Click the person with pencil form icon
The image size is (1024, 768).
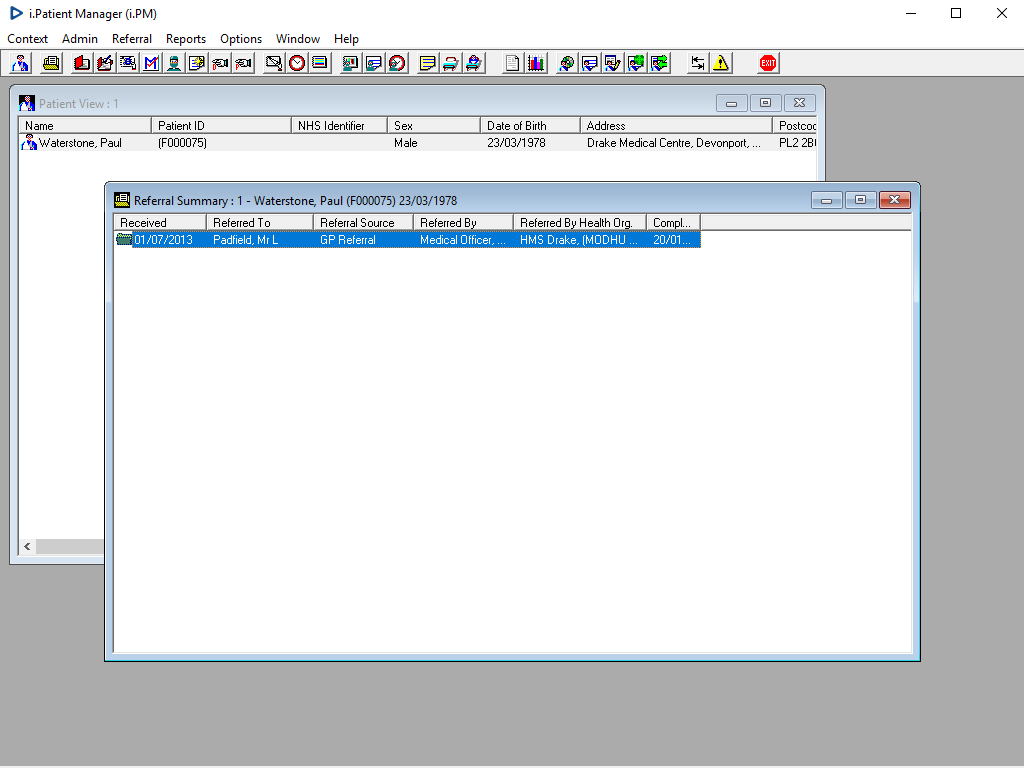click(x=613, y=63)
